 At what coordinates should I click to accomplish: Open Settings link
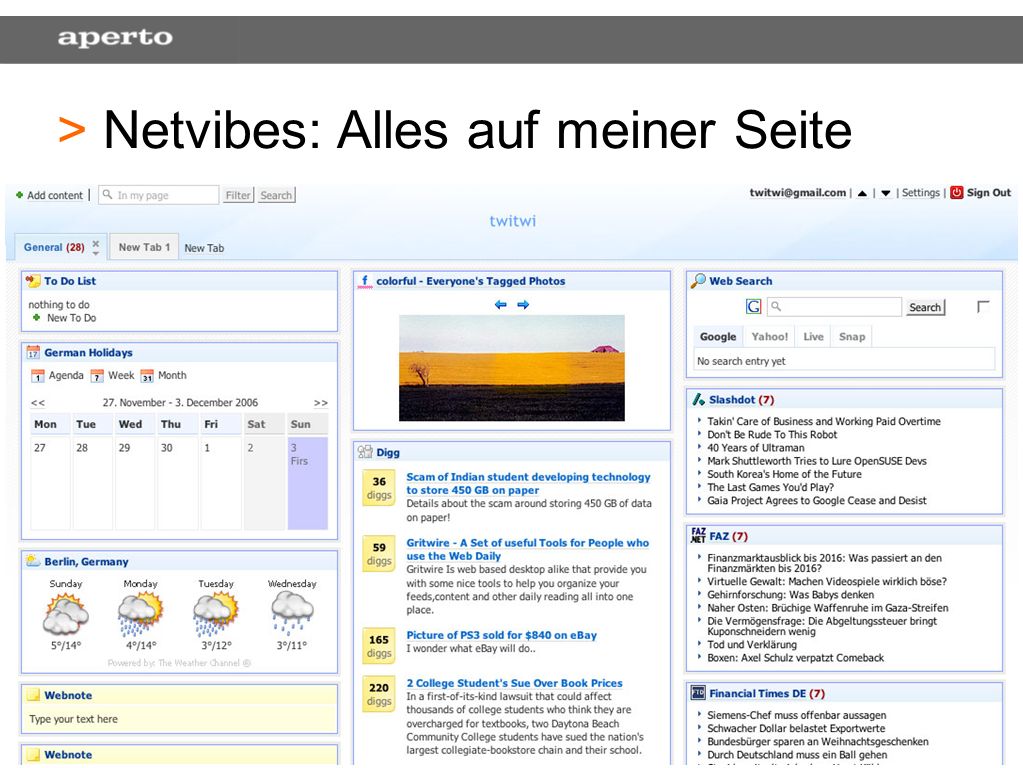click(921, 192)
